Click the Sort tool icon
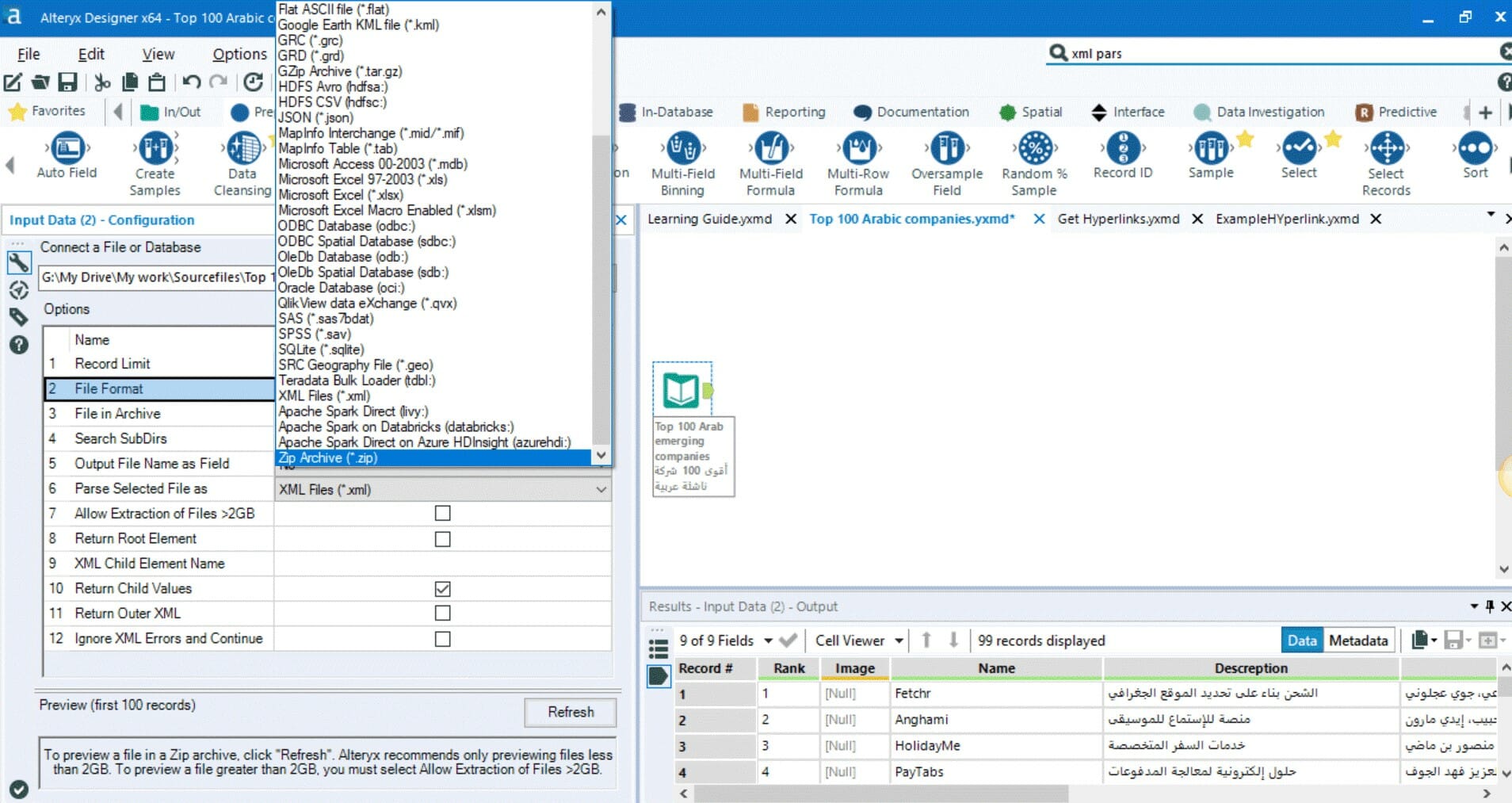This screenshot has height=803, width=1512. click(x=1475, y=148)
